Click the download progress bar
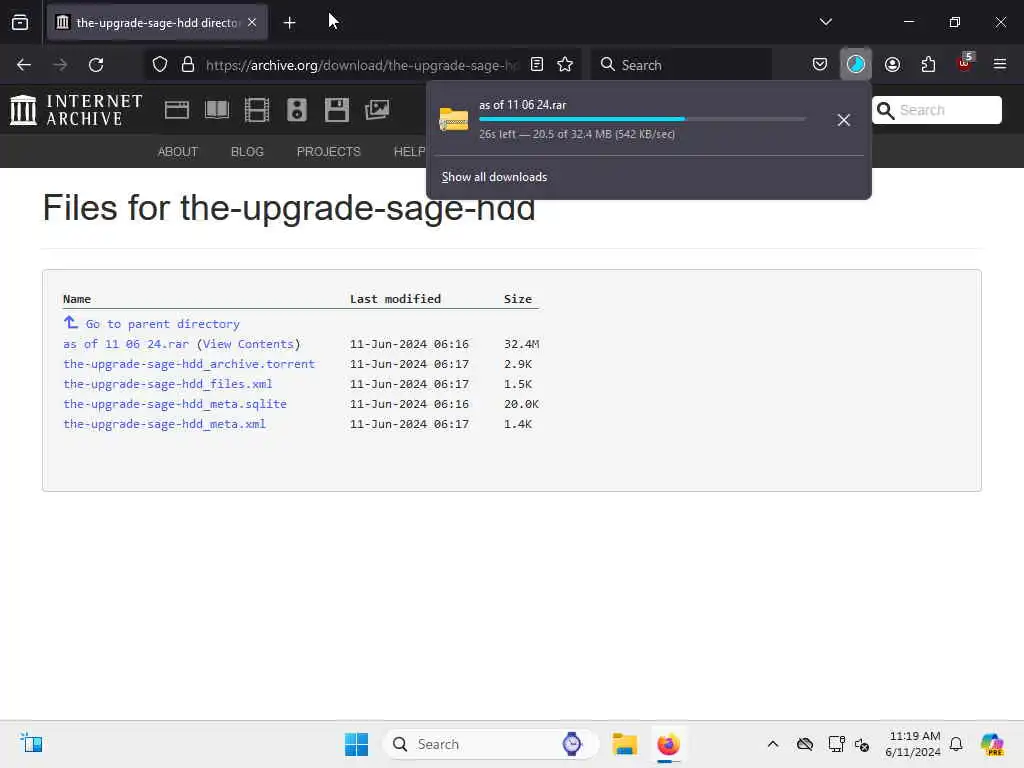The height and width of the screenshot is (768, 1024). (642, 119)
